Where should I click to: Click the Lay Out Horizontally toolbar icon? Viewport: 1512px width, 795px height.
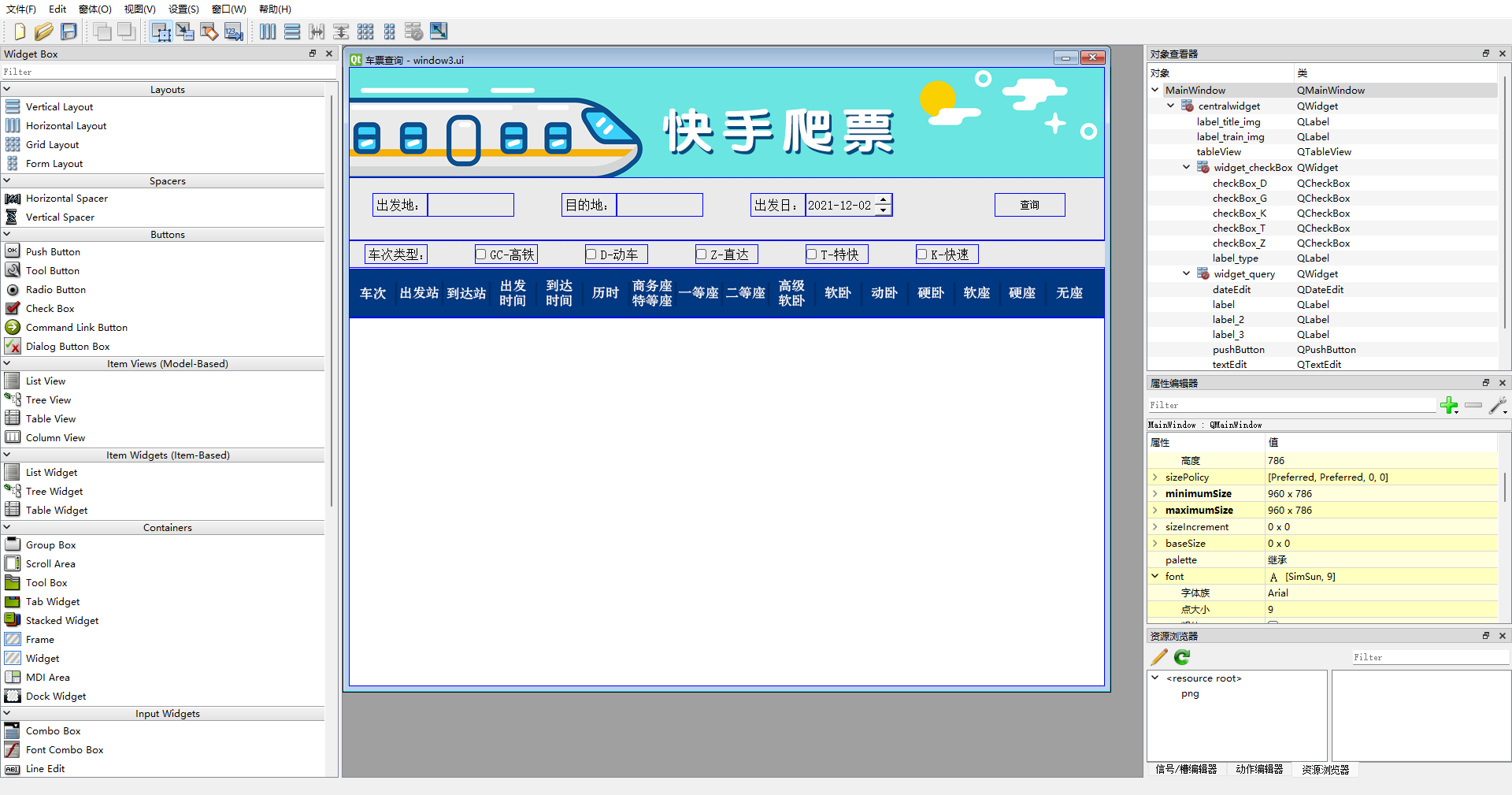[268, 32]
